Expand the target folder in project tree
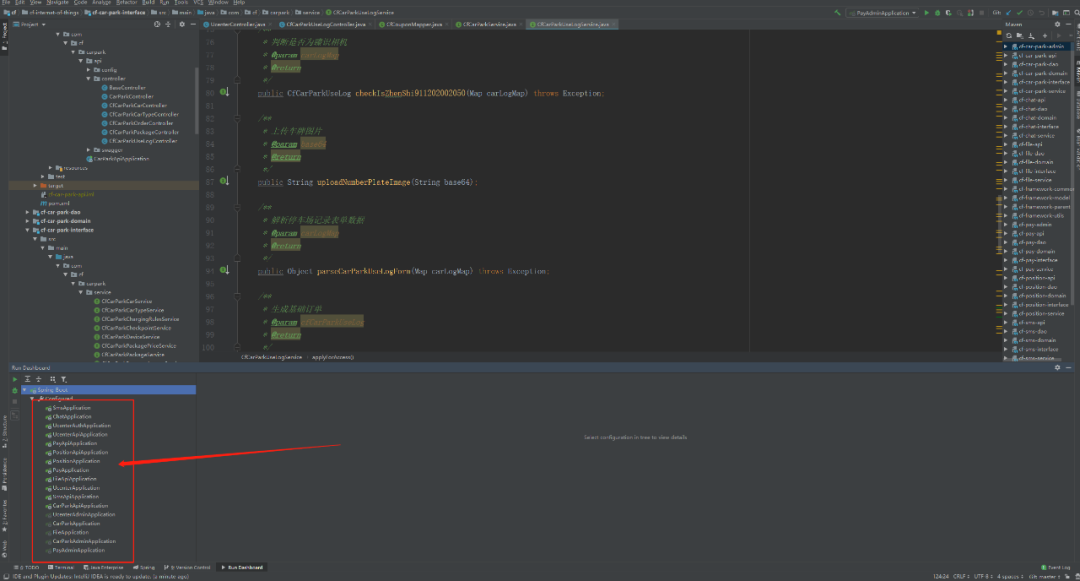 click(35, 185)
